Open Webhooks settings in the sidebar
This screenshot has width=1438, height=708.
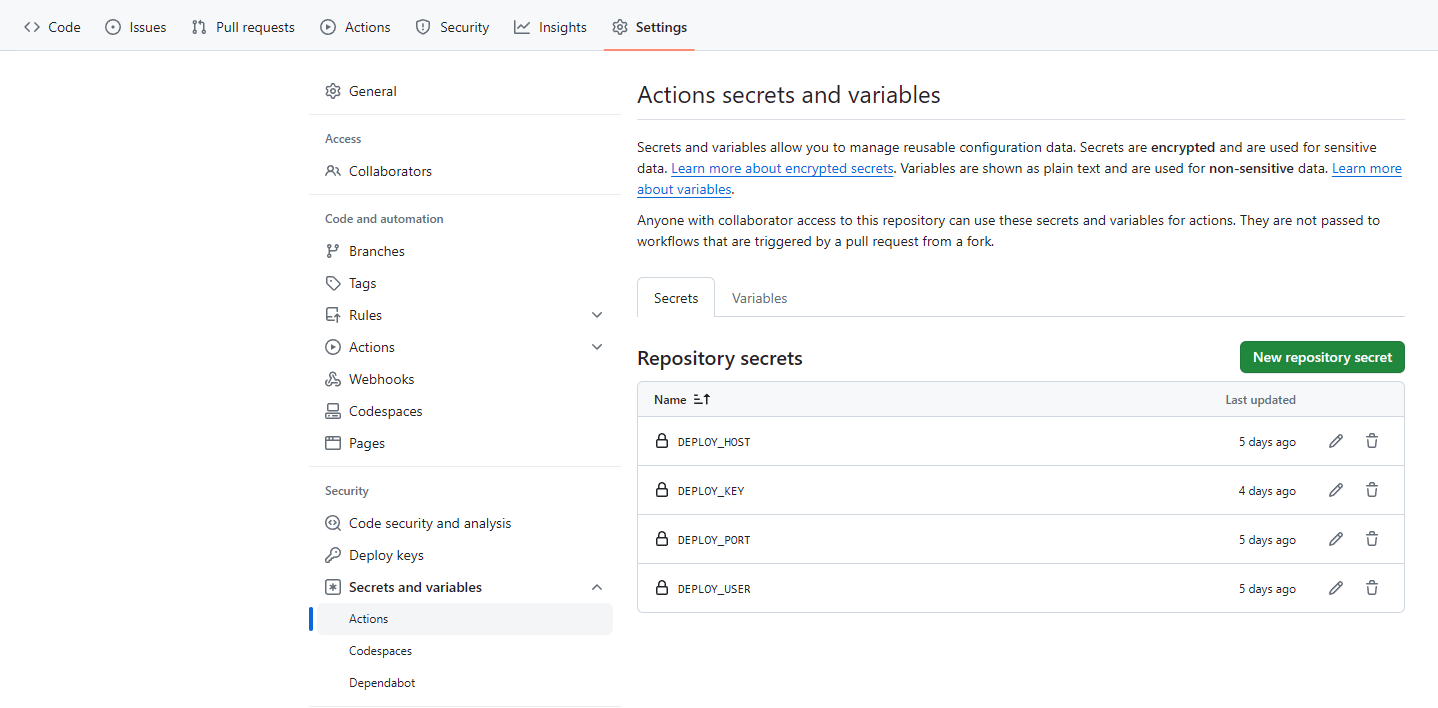[381, 379]
